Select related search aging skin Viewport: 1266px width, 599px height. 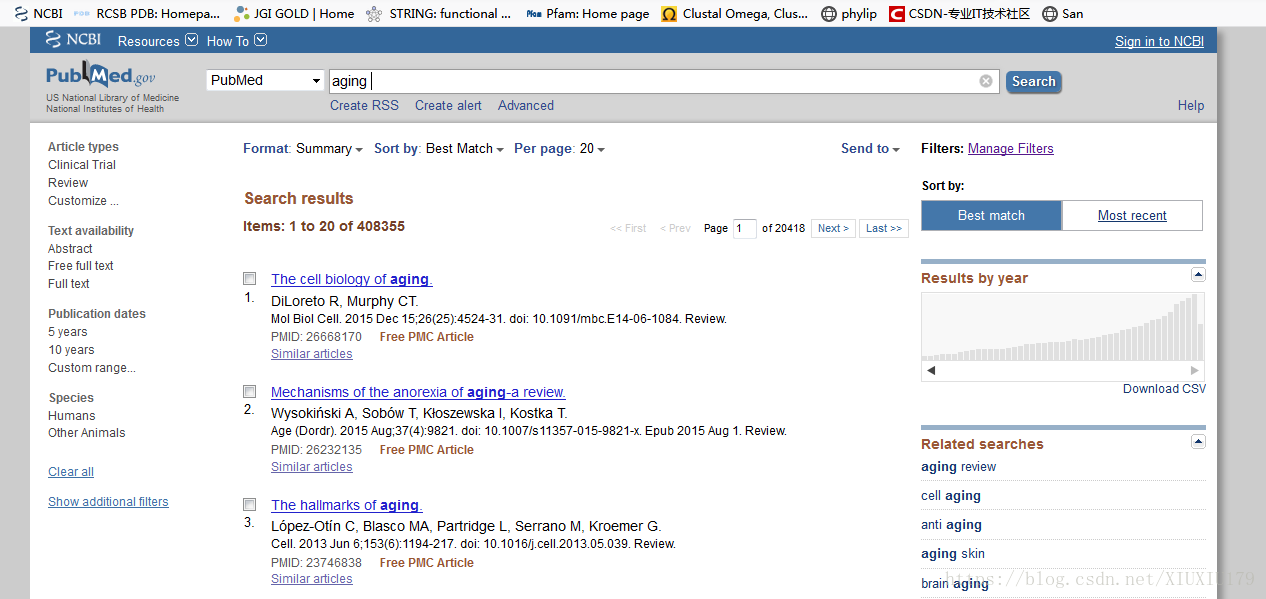953,554
